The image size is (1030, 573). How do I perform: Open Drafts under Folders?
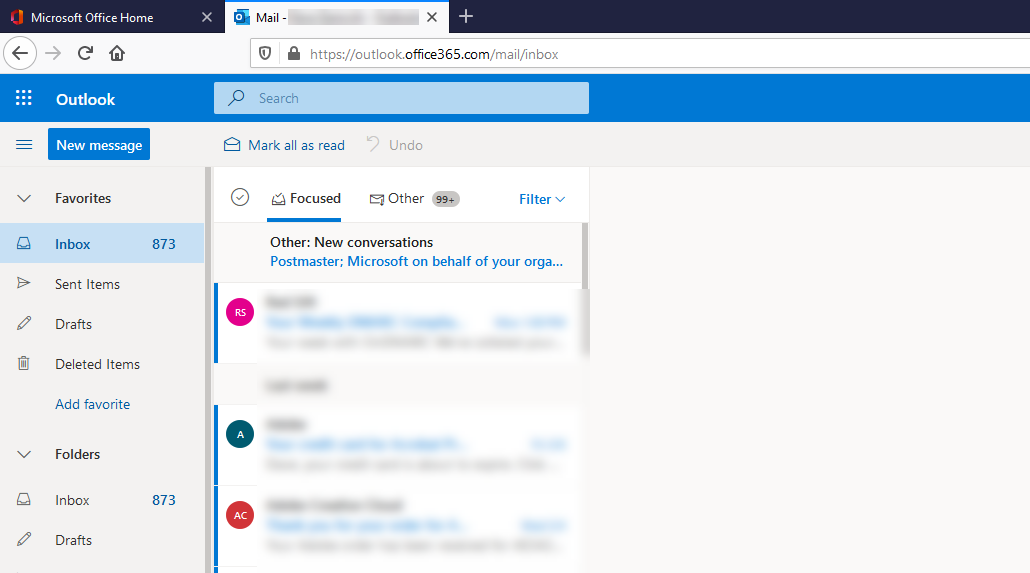tap(102, 540)
